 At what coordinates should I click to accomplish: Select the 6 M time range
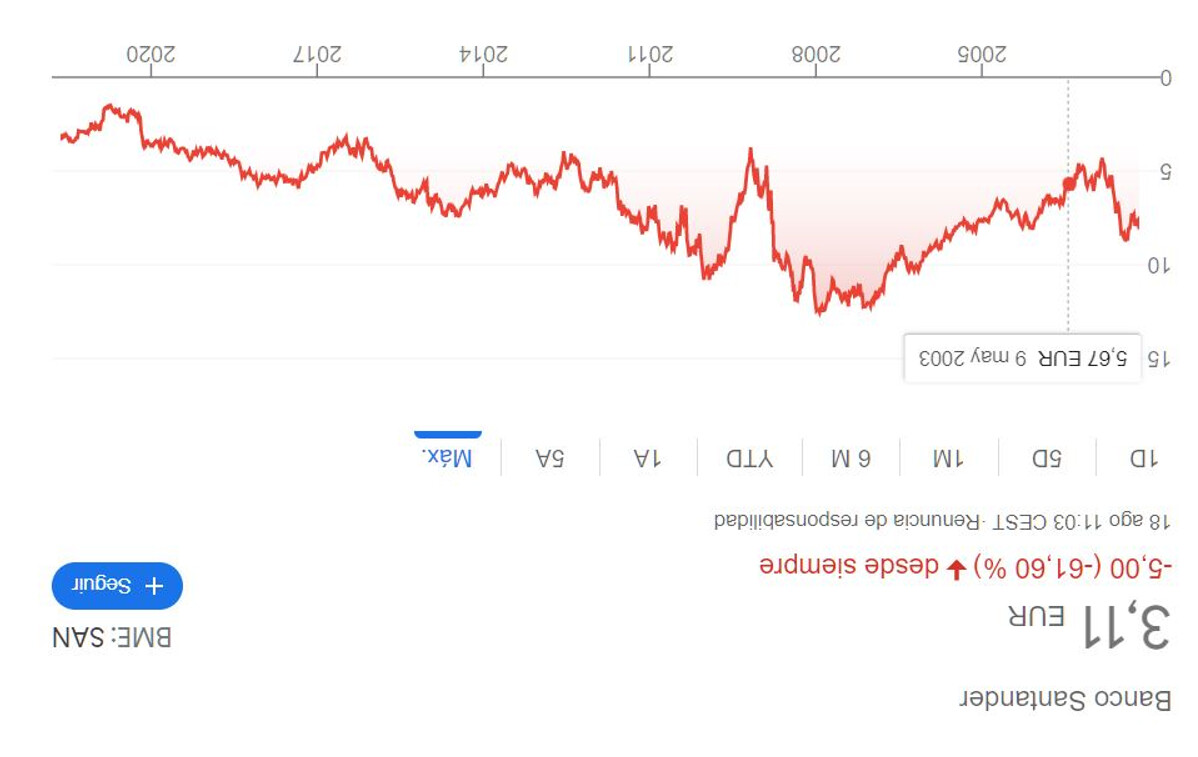850,458
